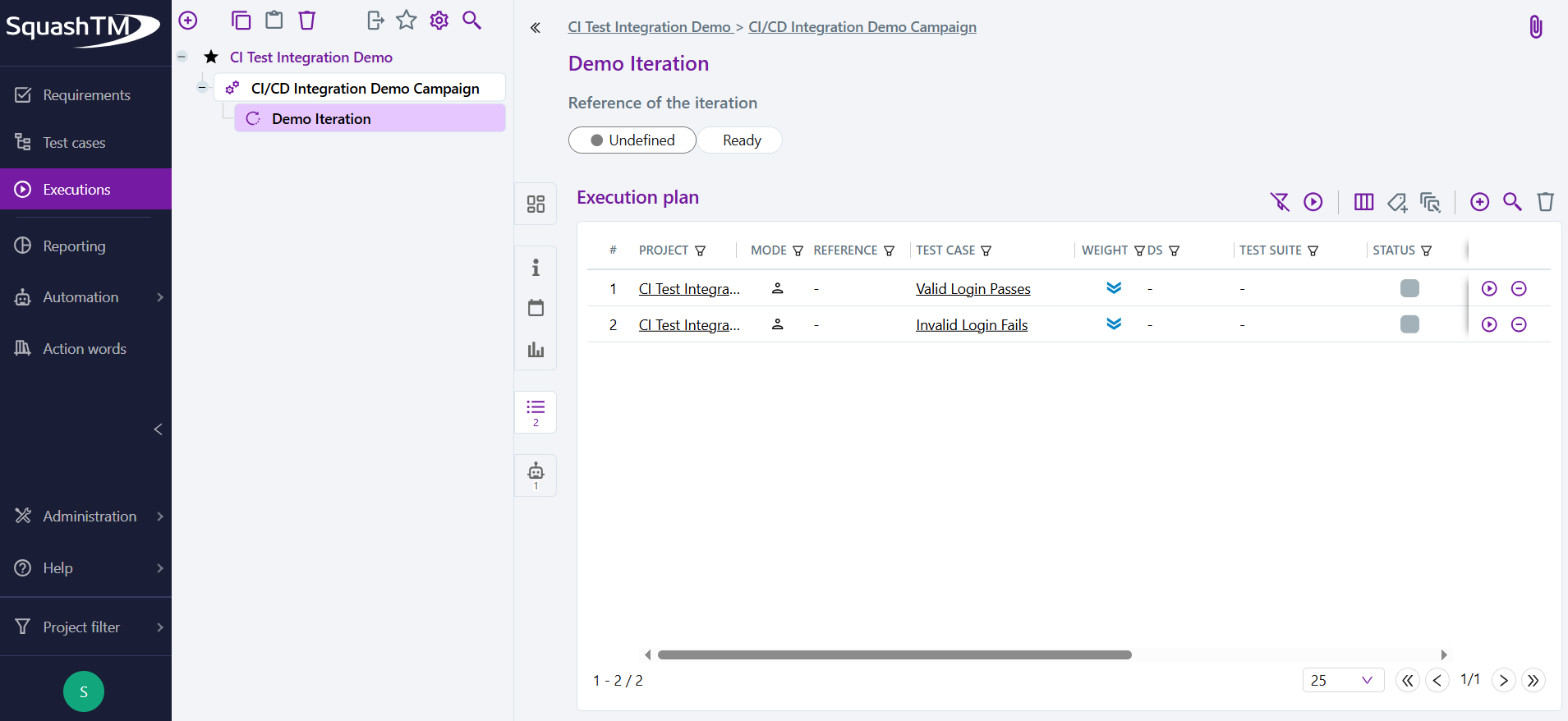Select the Undefined status option
Screen dimensions: 1568x721
pyautogui.click(x=632, y=140)
